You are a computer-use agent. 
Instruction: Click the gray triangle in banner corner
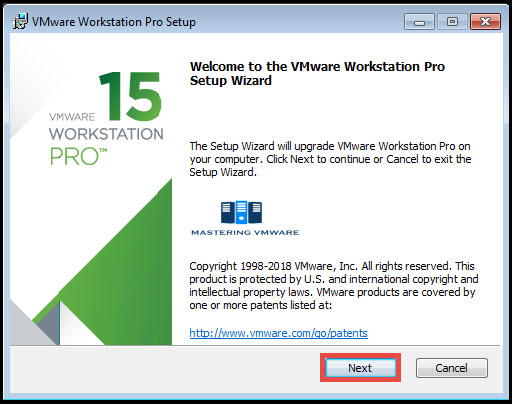tap(32, 322)
